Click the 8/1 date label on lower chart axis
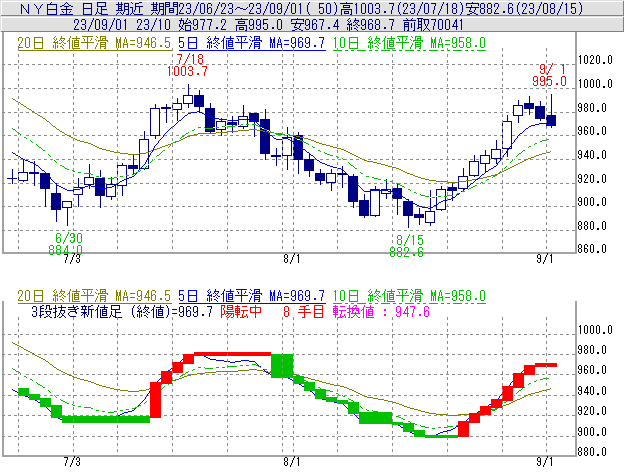This screenshot has height=475, width=624. point(292,462)
